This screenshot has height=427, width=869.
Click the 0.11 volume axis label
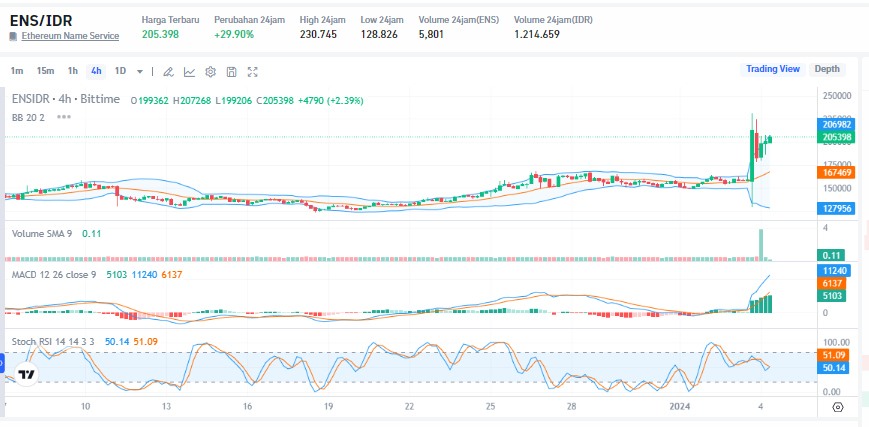pos(830,256)
